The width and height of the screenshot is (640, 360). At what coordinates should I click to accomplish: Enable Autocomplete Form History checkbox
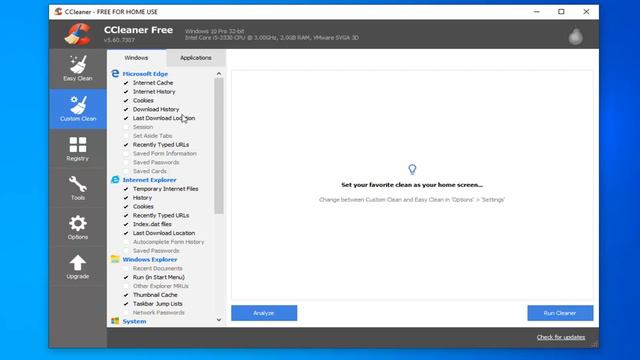coord(126,242)
